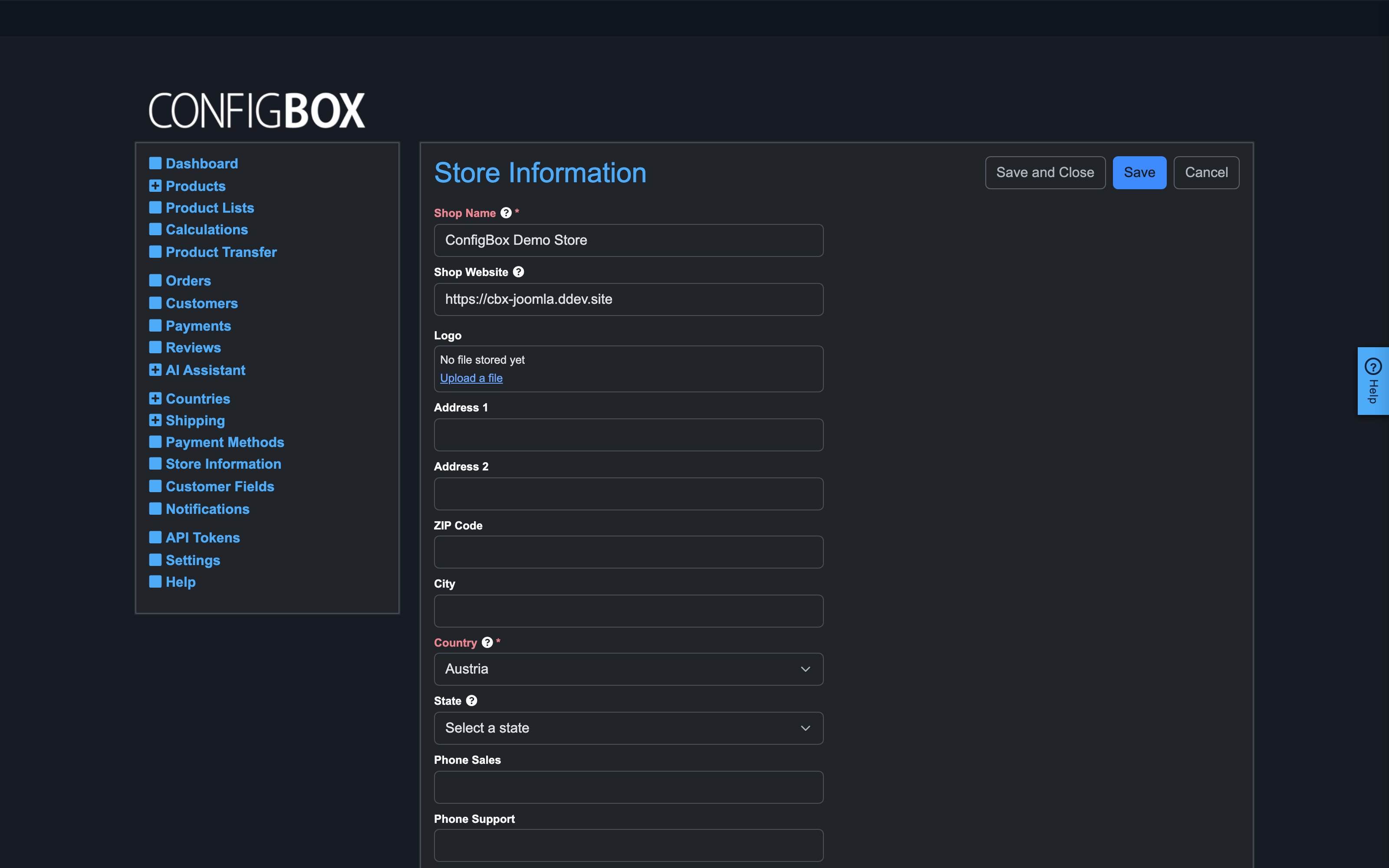Click the square icon beside Orders

(x=155, y=281)
